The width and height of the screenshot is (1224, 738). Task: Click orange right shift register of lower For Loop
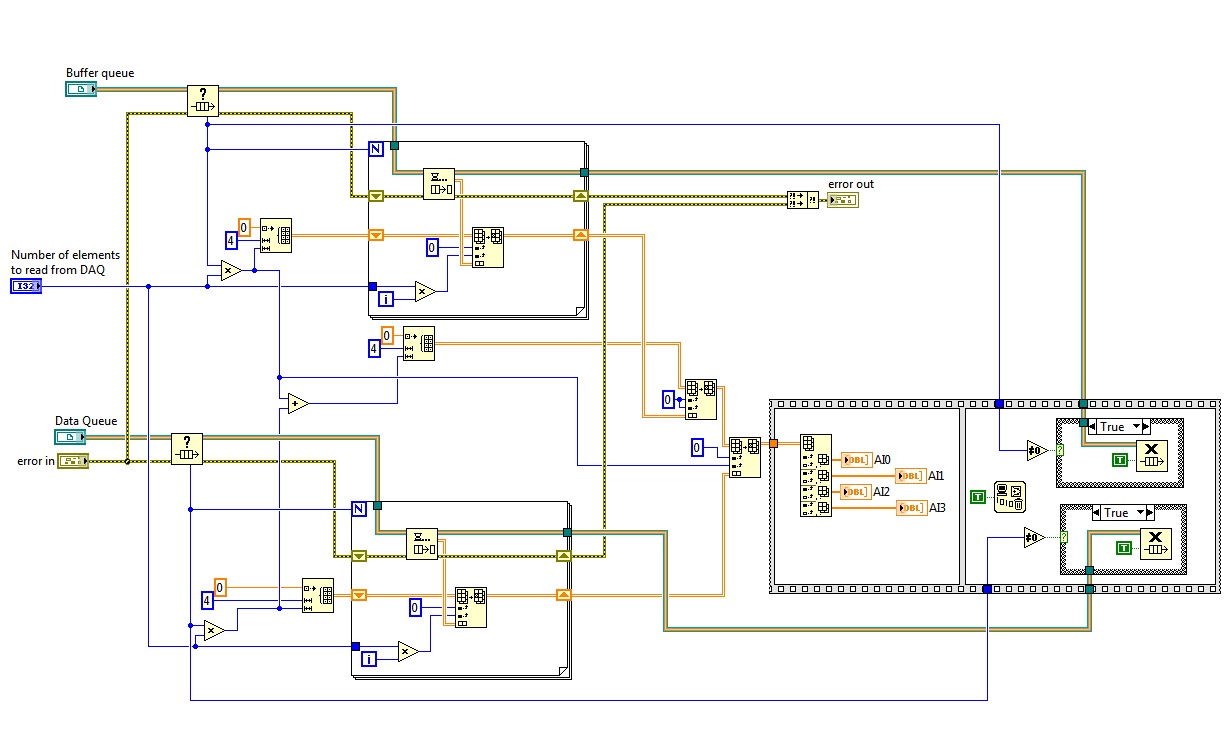point(562,595)
